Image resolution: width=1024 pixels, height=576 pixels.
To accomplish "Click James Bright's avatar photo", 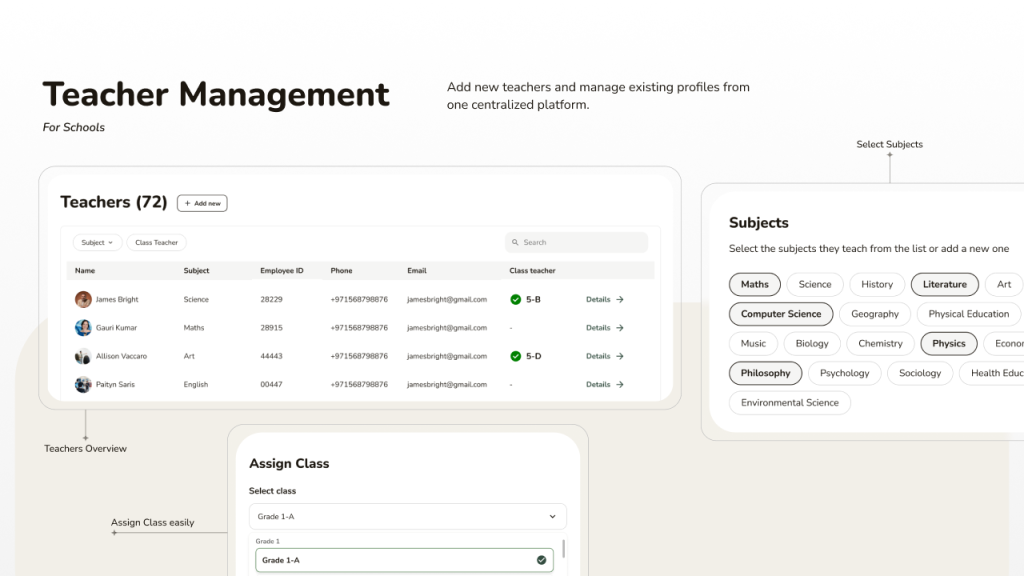I will tap(83, 299).
